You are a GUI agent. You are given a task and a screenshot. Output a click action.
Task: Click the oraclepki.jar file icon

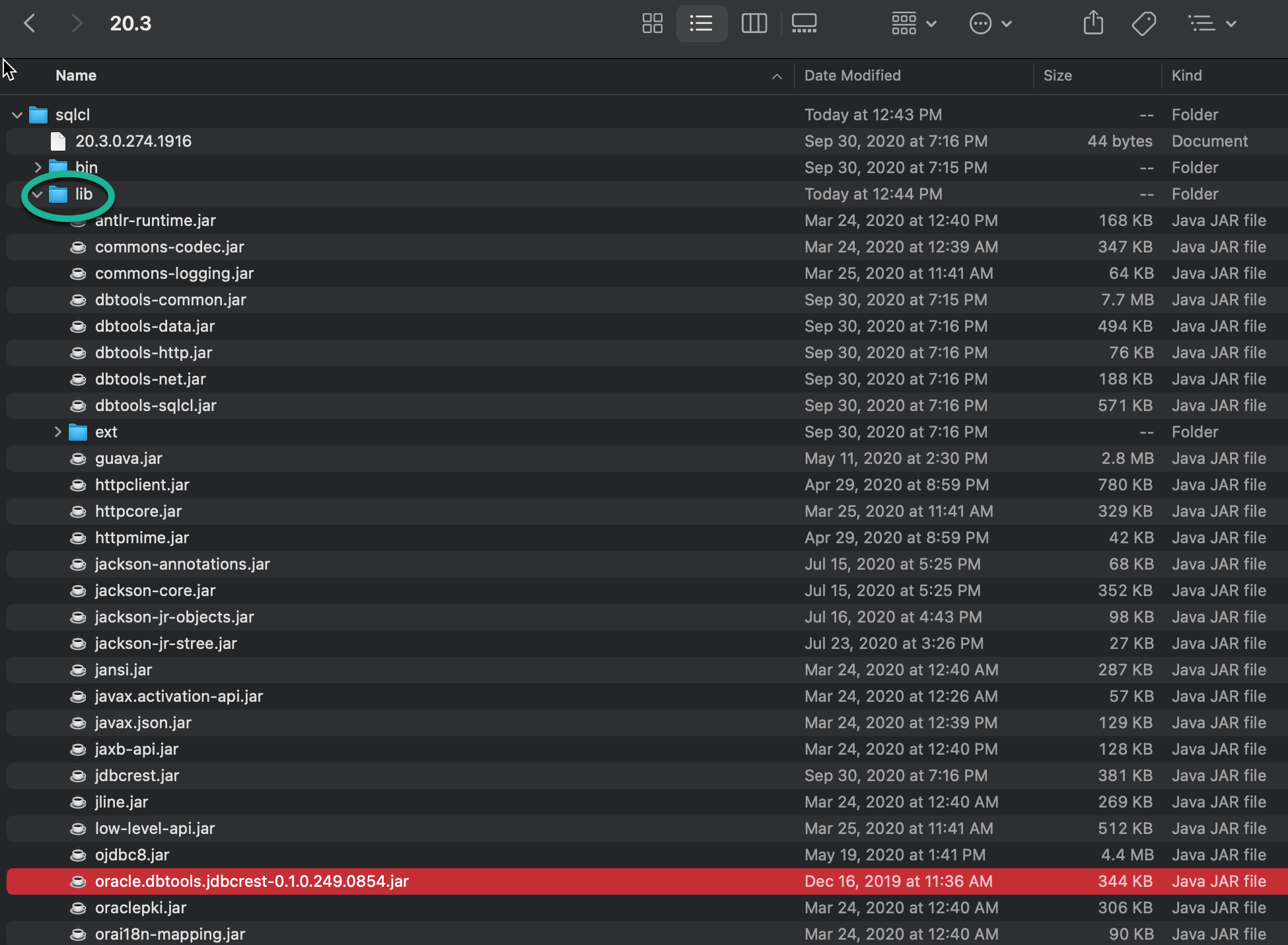tap(78, 908)
